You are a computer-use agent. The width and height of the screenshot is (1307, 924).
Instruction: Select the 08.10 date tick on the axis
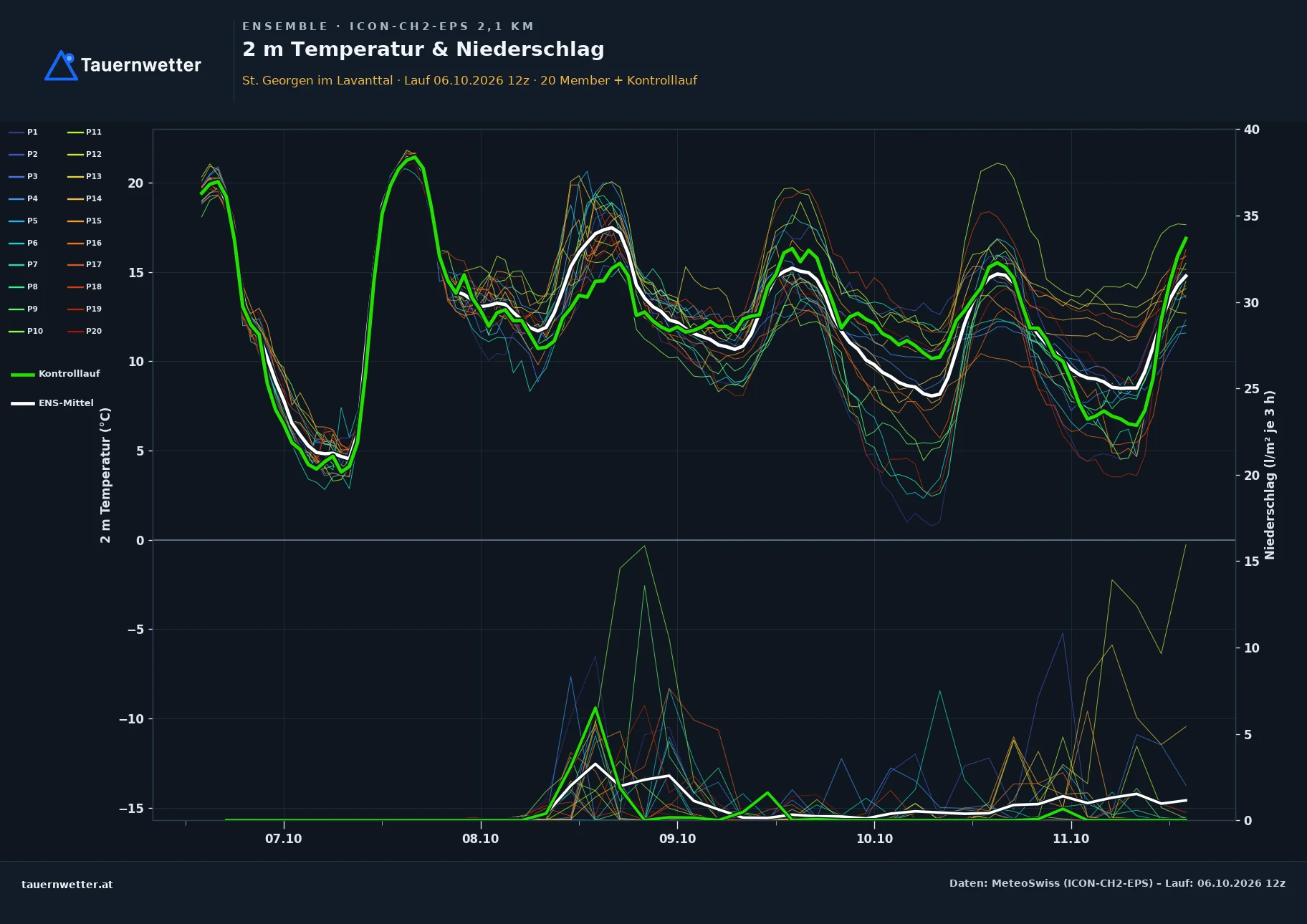[x=480, y=839]
